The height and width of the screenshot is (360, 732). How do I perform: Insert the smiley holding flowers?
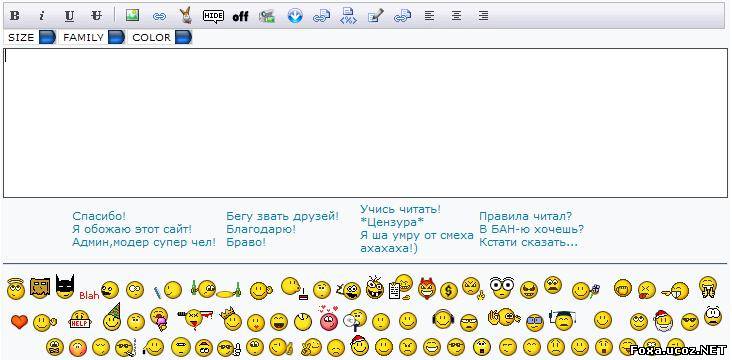[586, 290]
